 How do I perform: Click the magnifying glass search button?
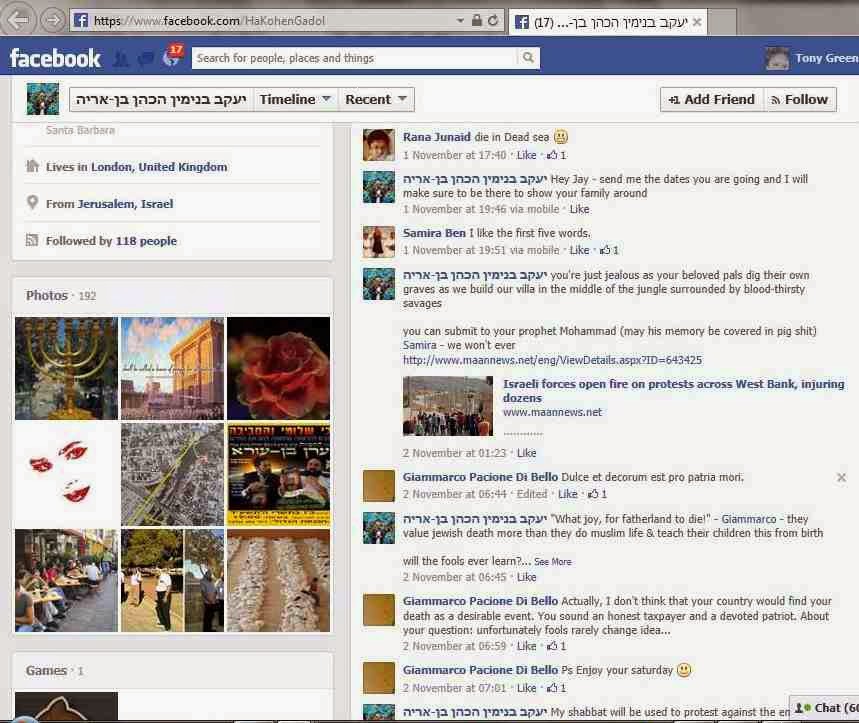pos(528,58)
